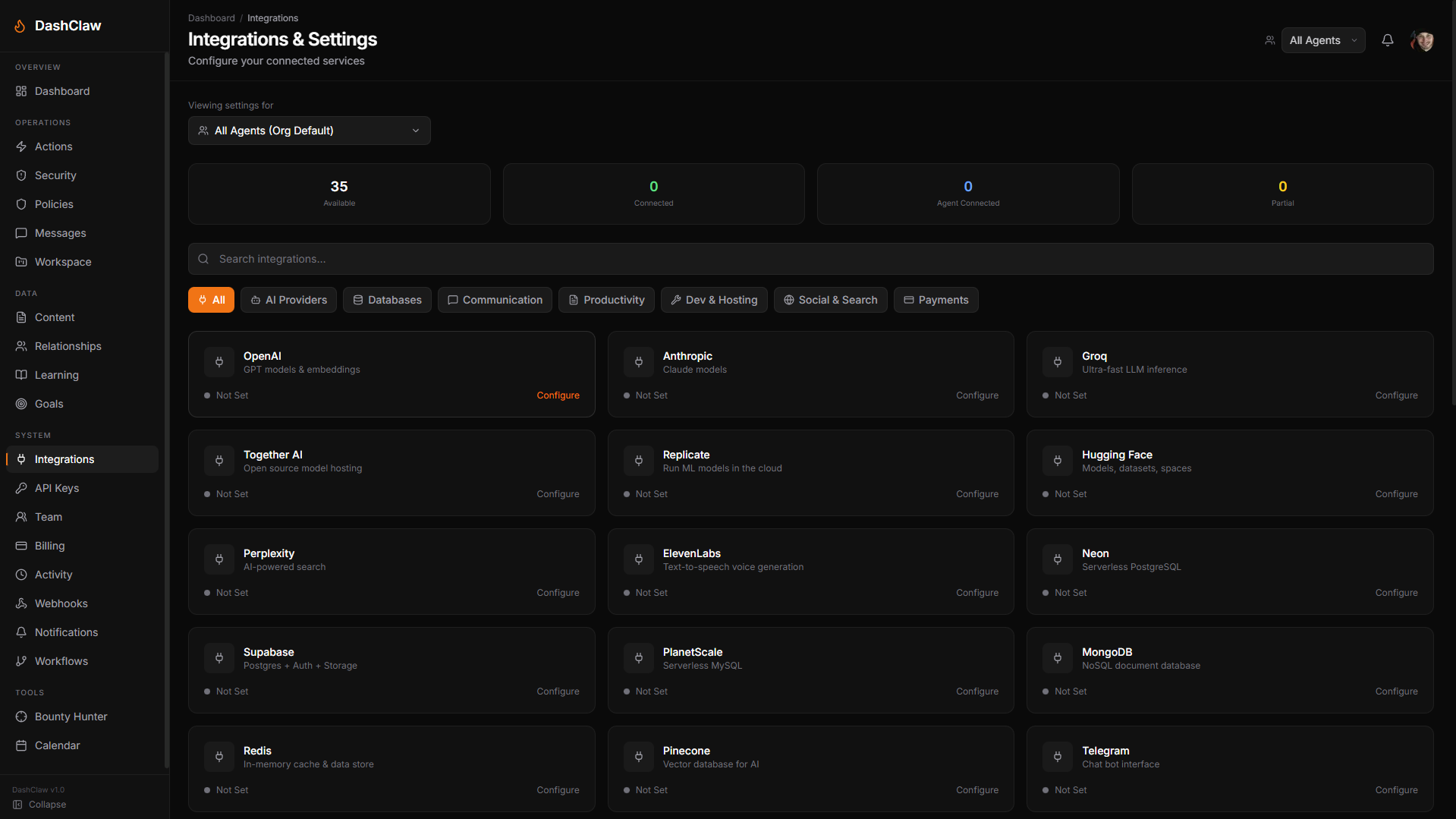Click the Dashboard breadcrumb link
Screen dimensions: 1456x819
click(212, 18)
